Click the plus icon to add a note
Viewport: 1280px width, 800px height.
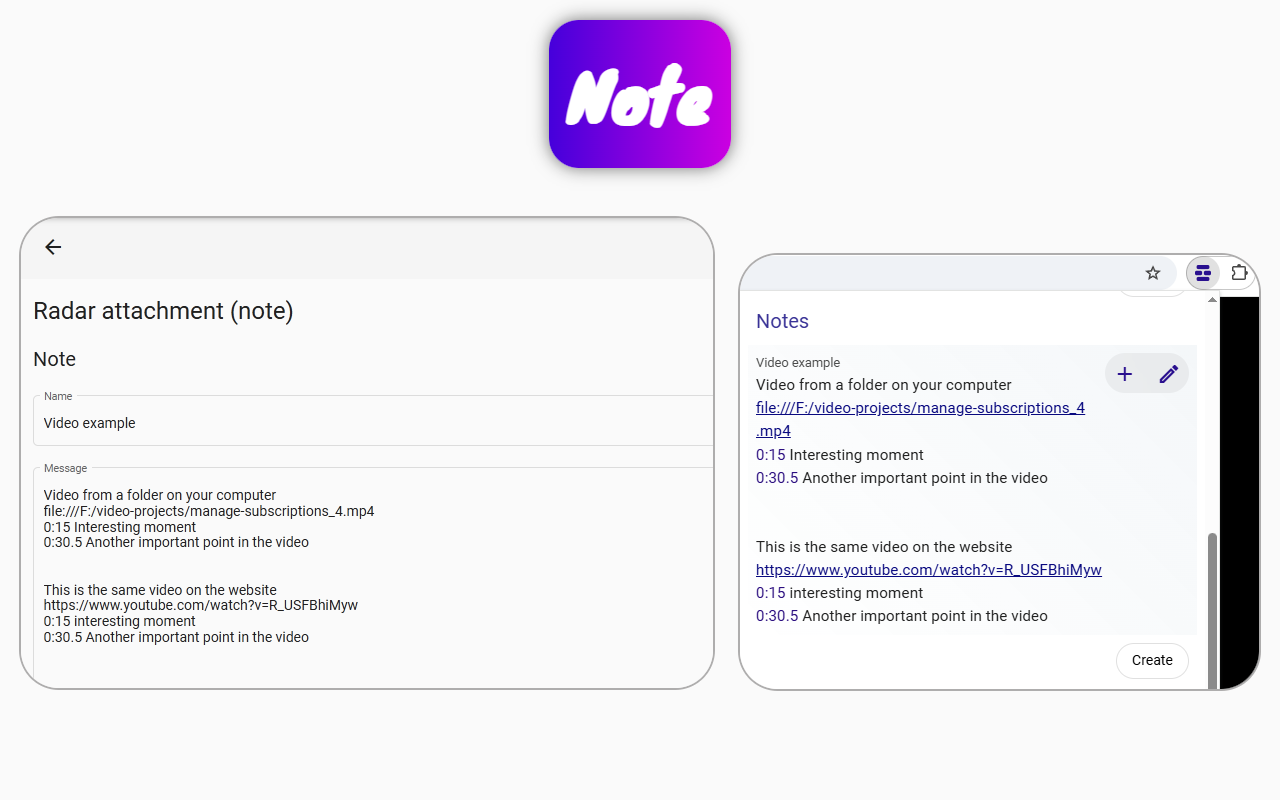[x=1124, y=373]
